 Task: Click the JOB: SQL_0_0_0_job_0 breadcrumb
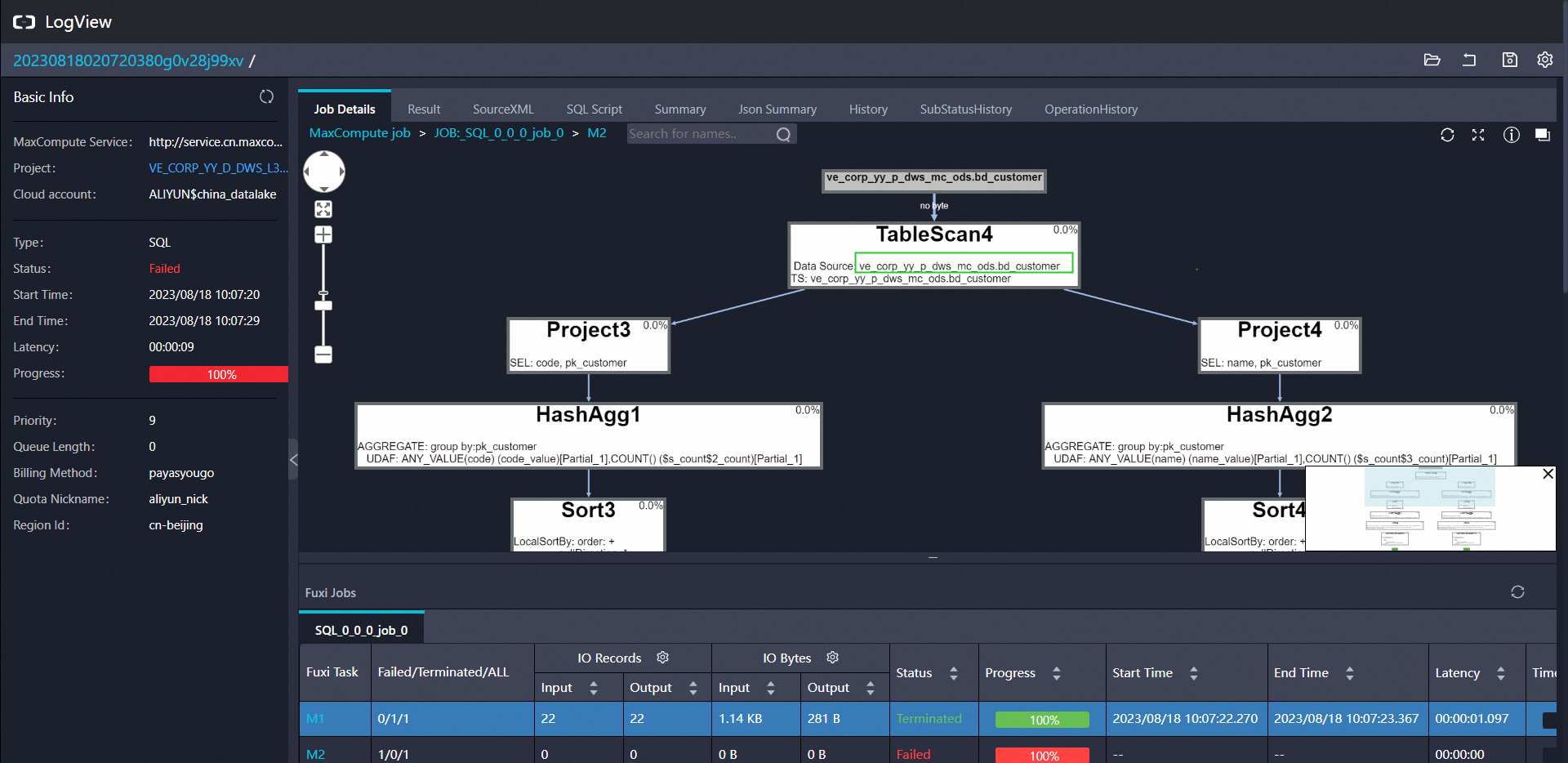coord(499,133)
